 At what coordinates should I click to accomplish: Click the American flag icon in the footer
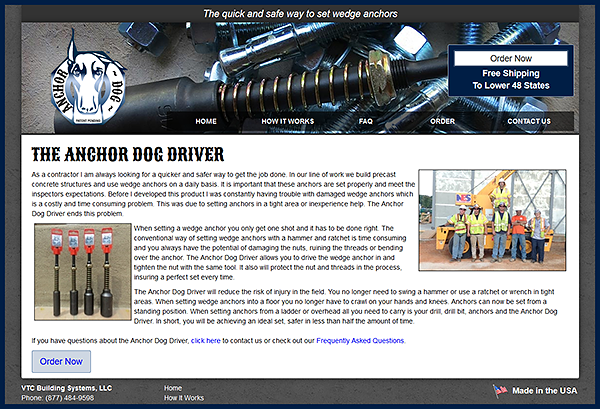(501, 391)
